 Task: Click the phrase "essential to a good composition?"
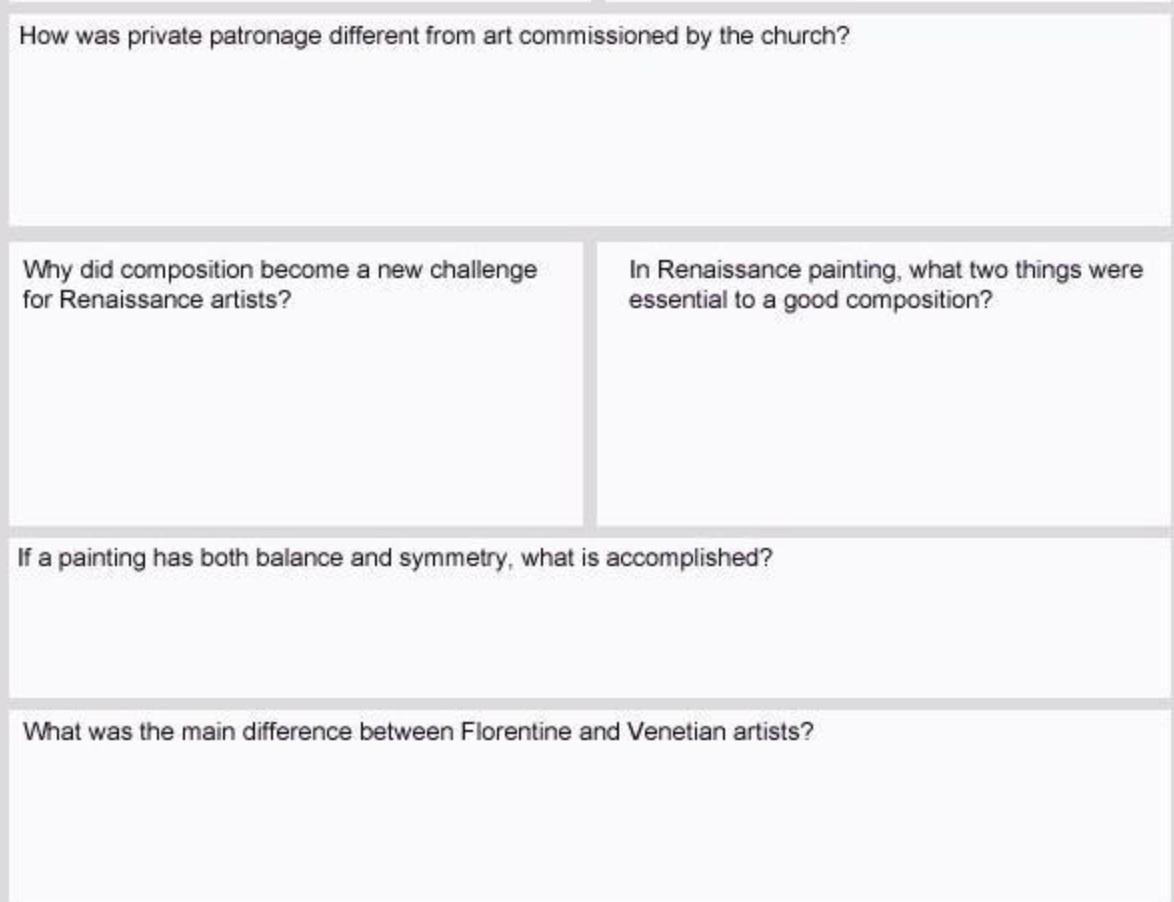pyautogui.click(x=810, y=300)
